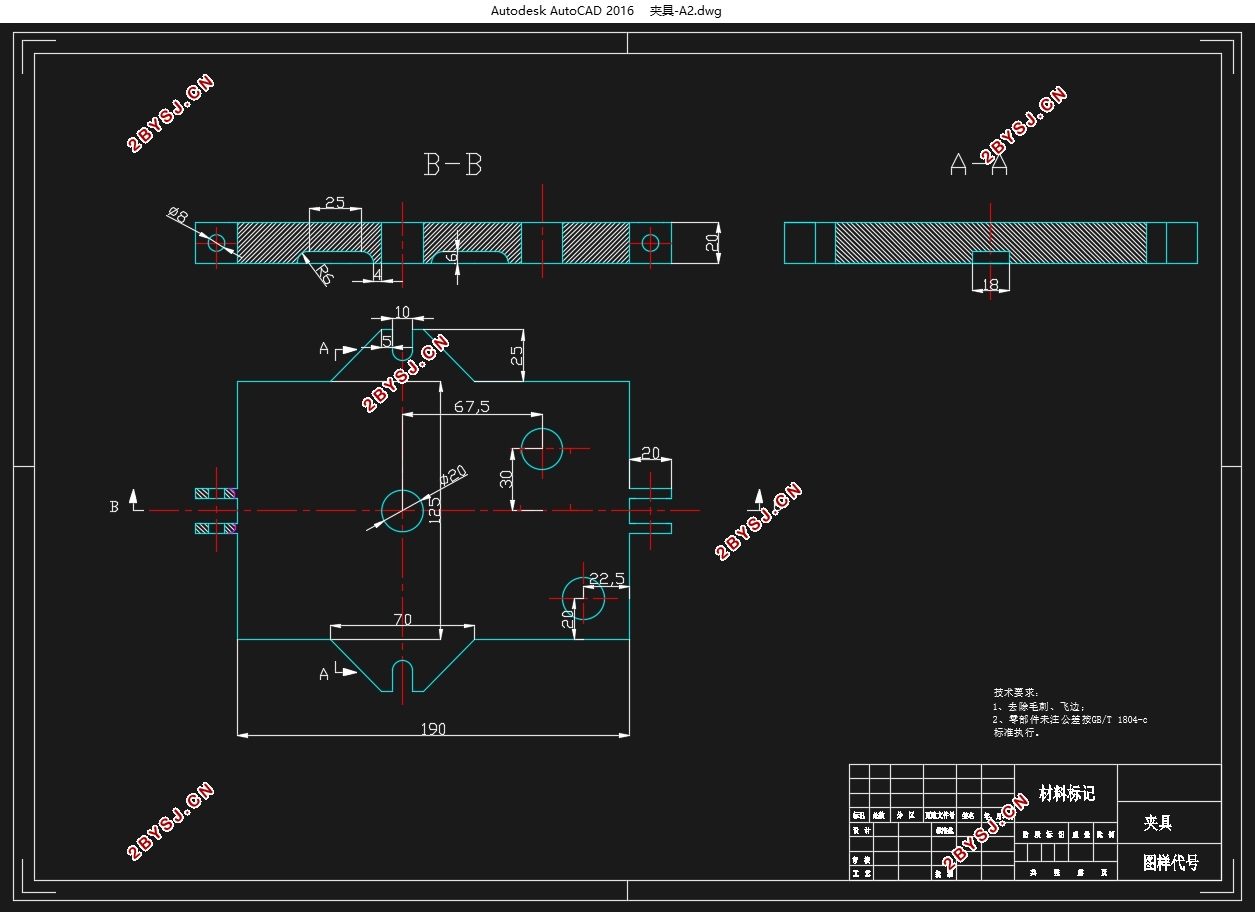Select the 重量 cell in title block
The width and height of the screenshot is (1255, 912).
1081,833
